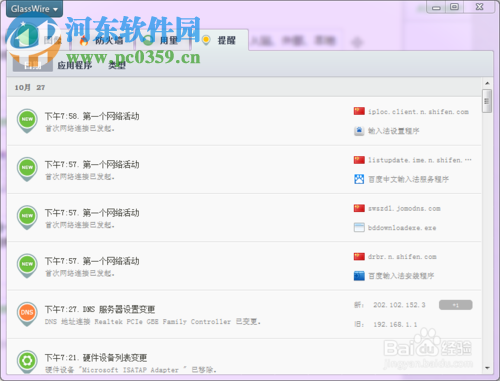Screen dimensions: 500x381
Task: Click the new DNS address 202.102.152.3
Action: 399,305
